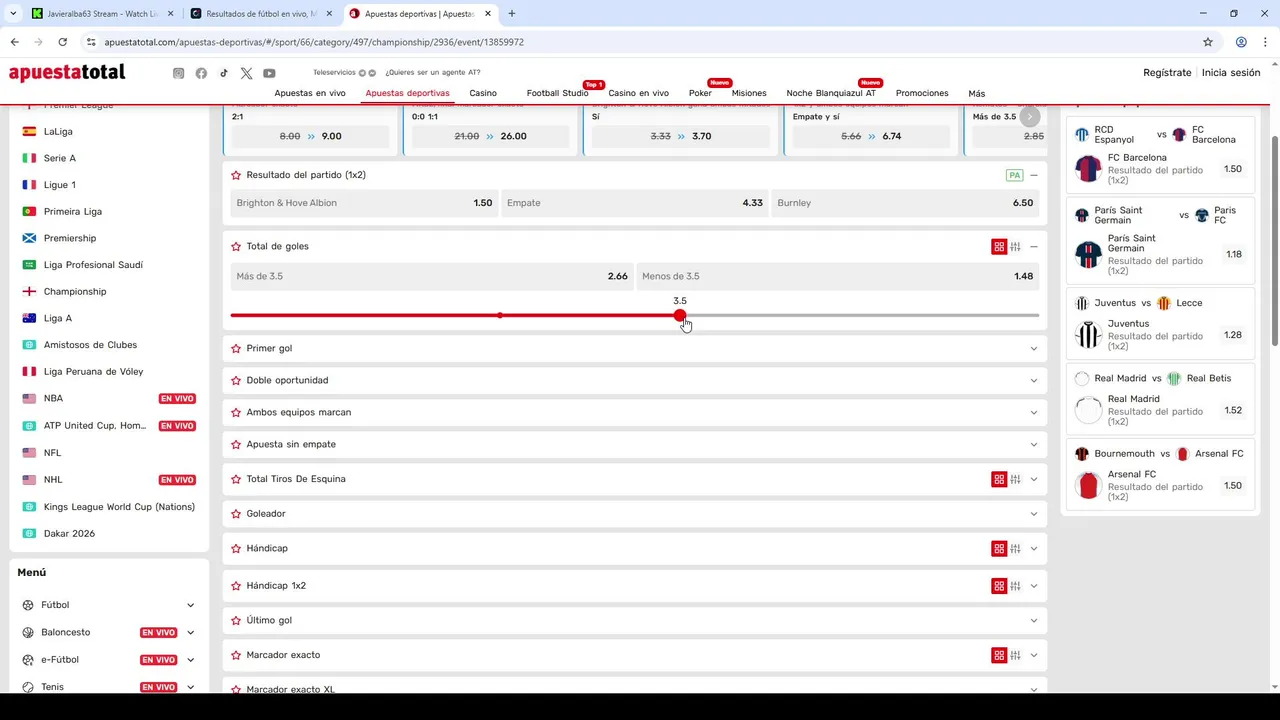The image size is (1280, 720).
Task: Bet on Empate at 4.33
Action: (x=634, y=203)
